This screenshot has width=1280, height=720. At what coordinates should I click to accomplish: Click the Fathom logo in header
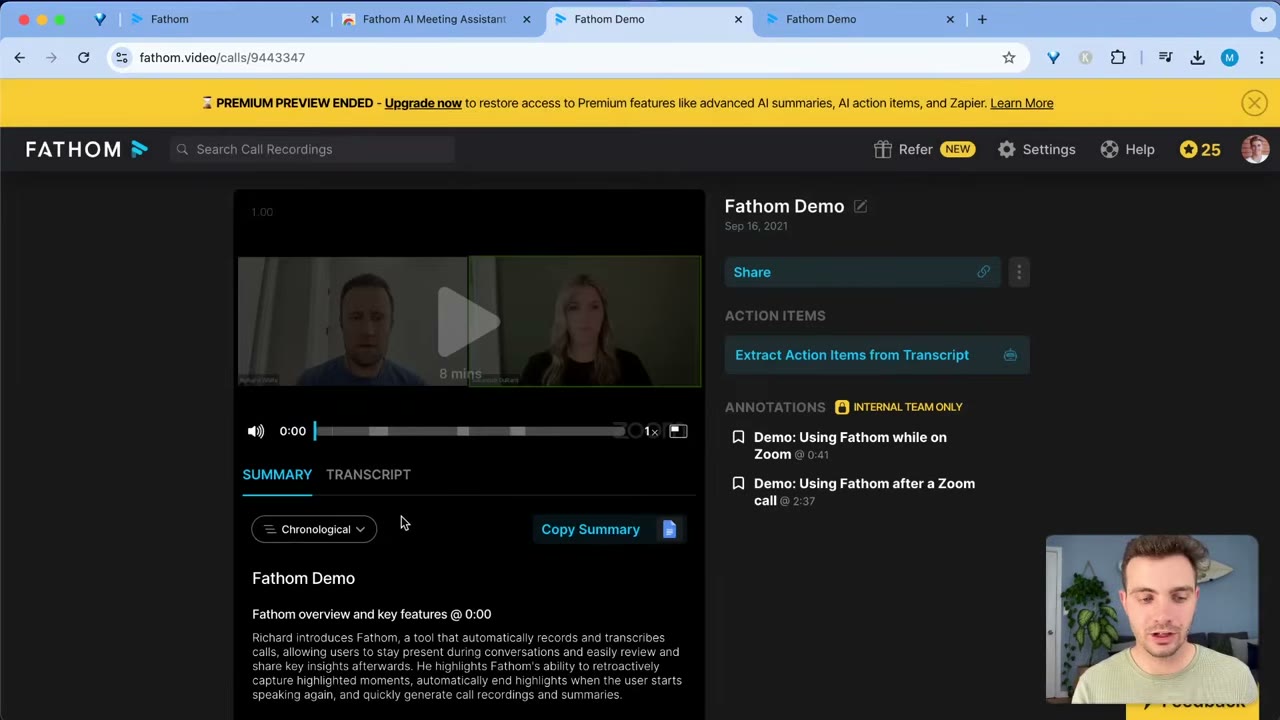click(x=87, y=149)
